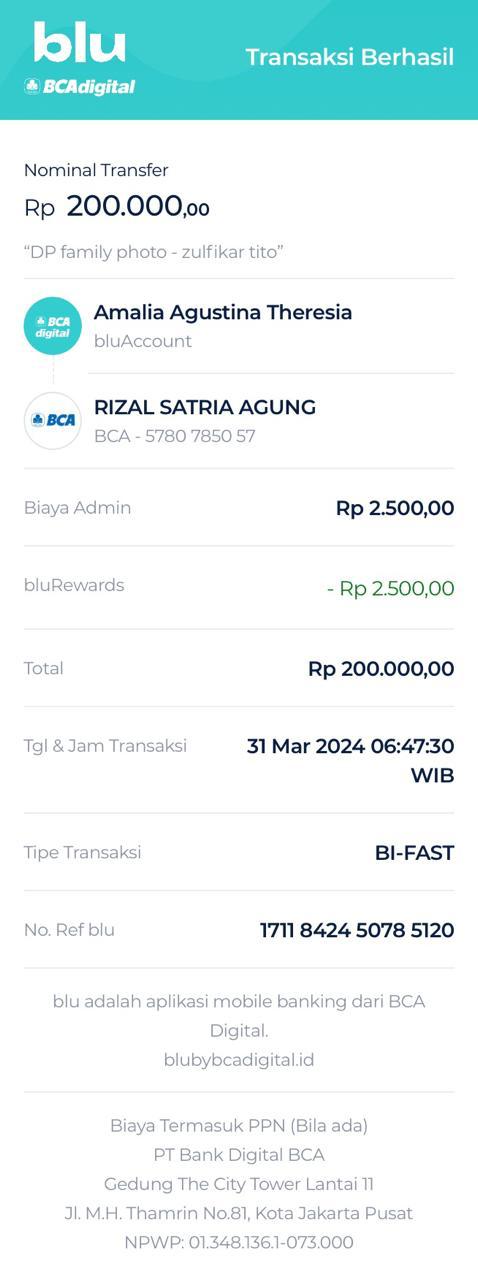Select the round BCA bank logo icon

(x=52, y=421)
